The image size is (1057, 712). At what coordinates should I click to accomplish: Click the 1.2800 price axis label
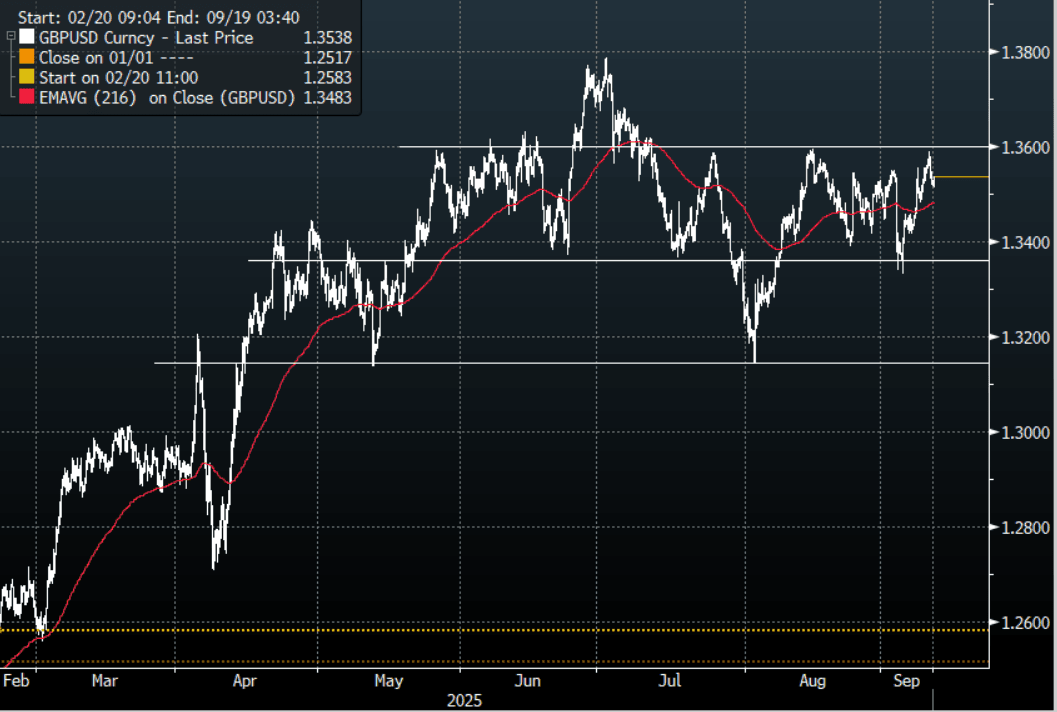coord(1025,527)
